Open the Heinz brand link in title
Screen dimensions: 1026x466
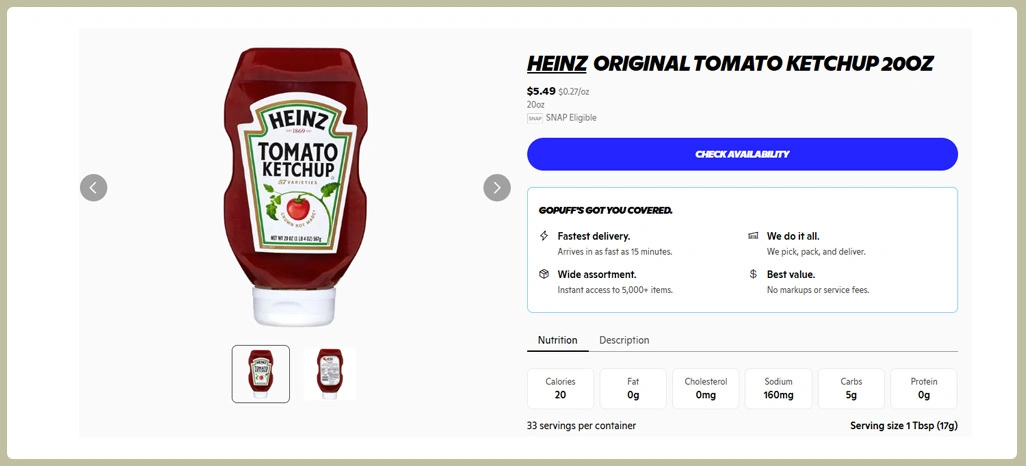(557, 64)
